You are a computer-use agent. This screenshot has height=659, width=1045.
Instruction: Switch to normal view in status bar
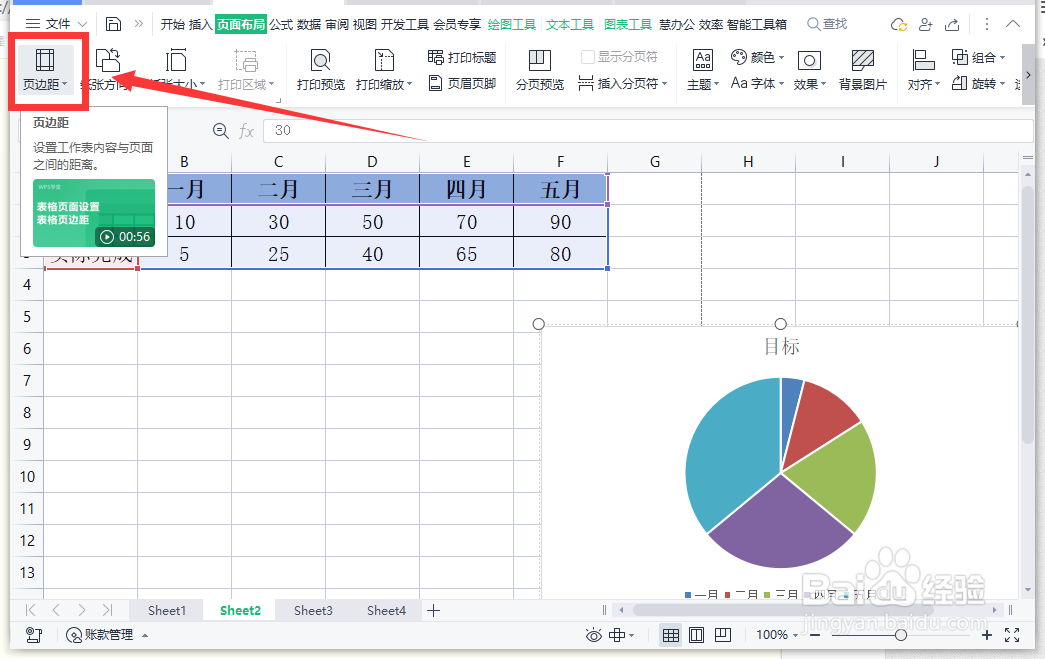coord(671,635)
